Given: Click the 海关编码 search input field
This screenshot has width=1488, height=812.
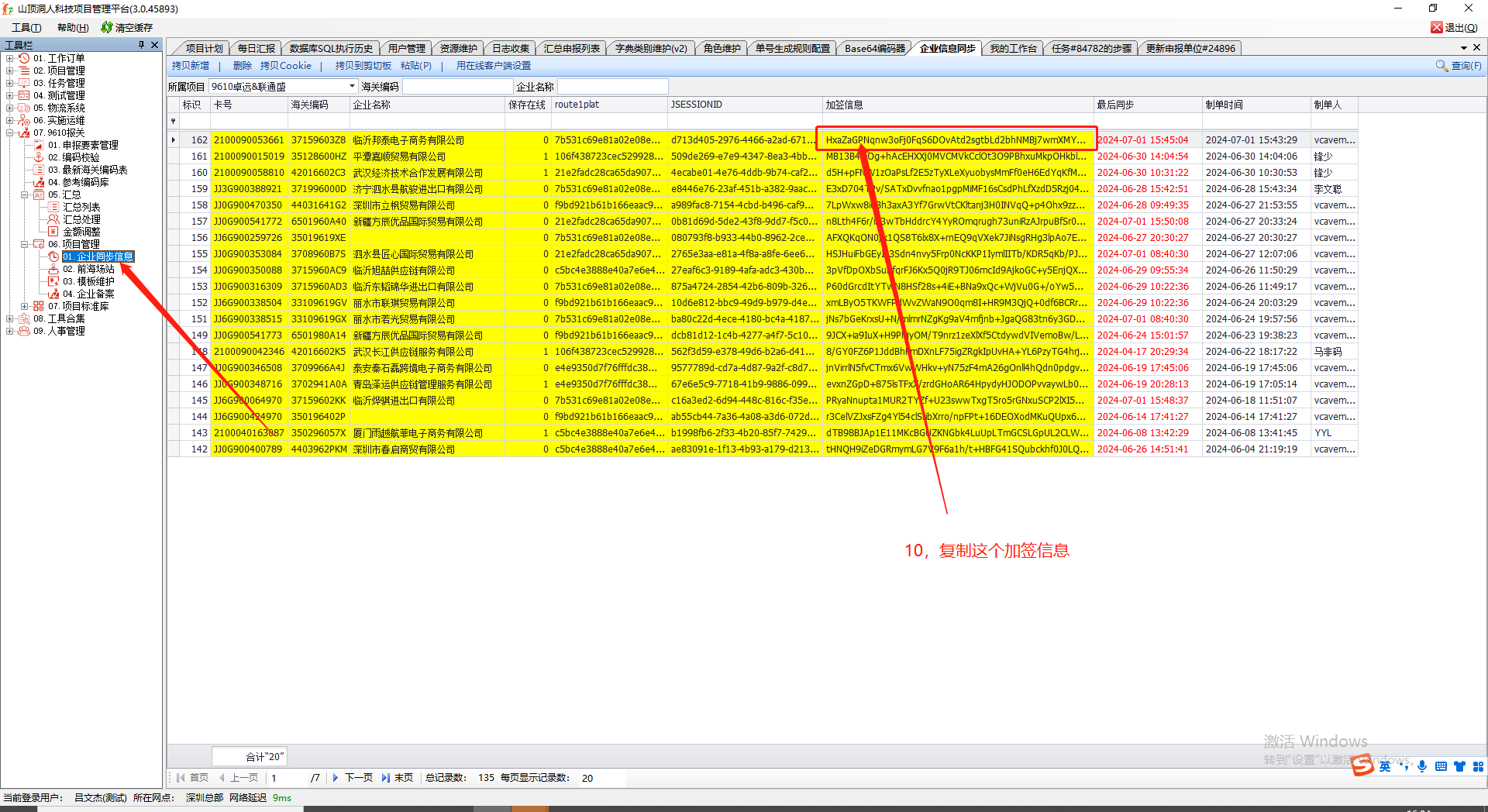Looking at the screenshot, I should point(457,86).
